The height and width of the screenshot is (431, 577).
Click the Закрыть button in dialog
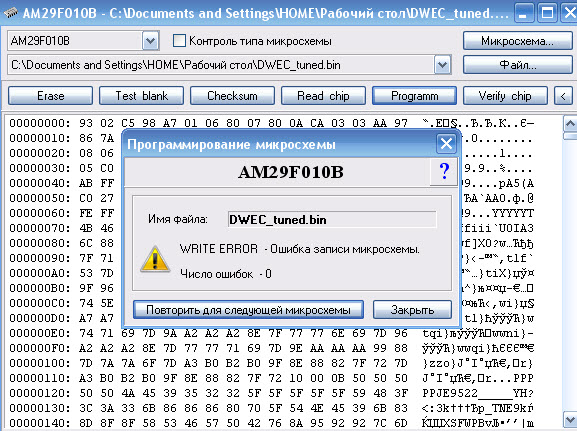point(412,310)
